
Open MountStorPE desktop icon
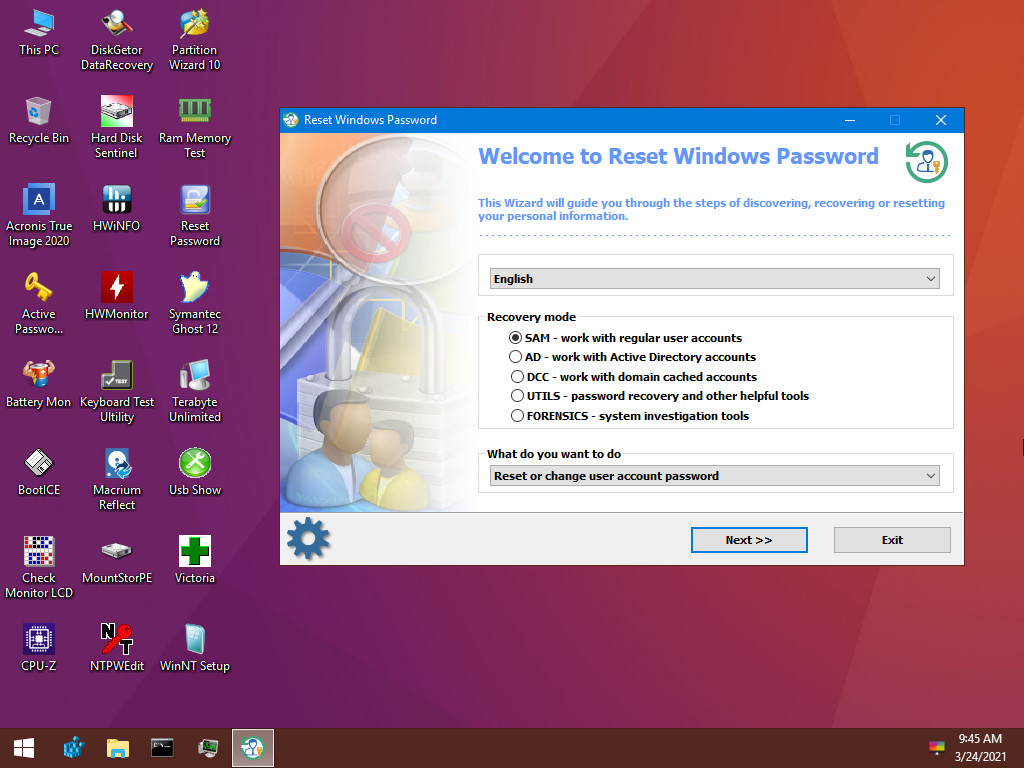coord(117,560)
